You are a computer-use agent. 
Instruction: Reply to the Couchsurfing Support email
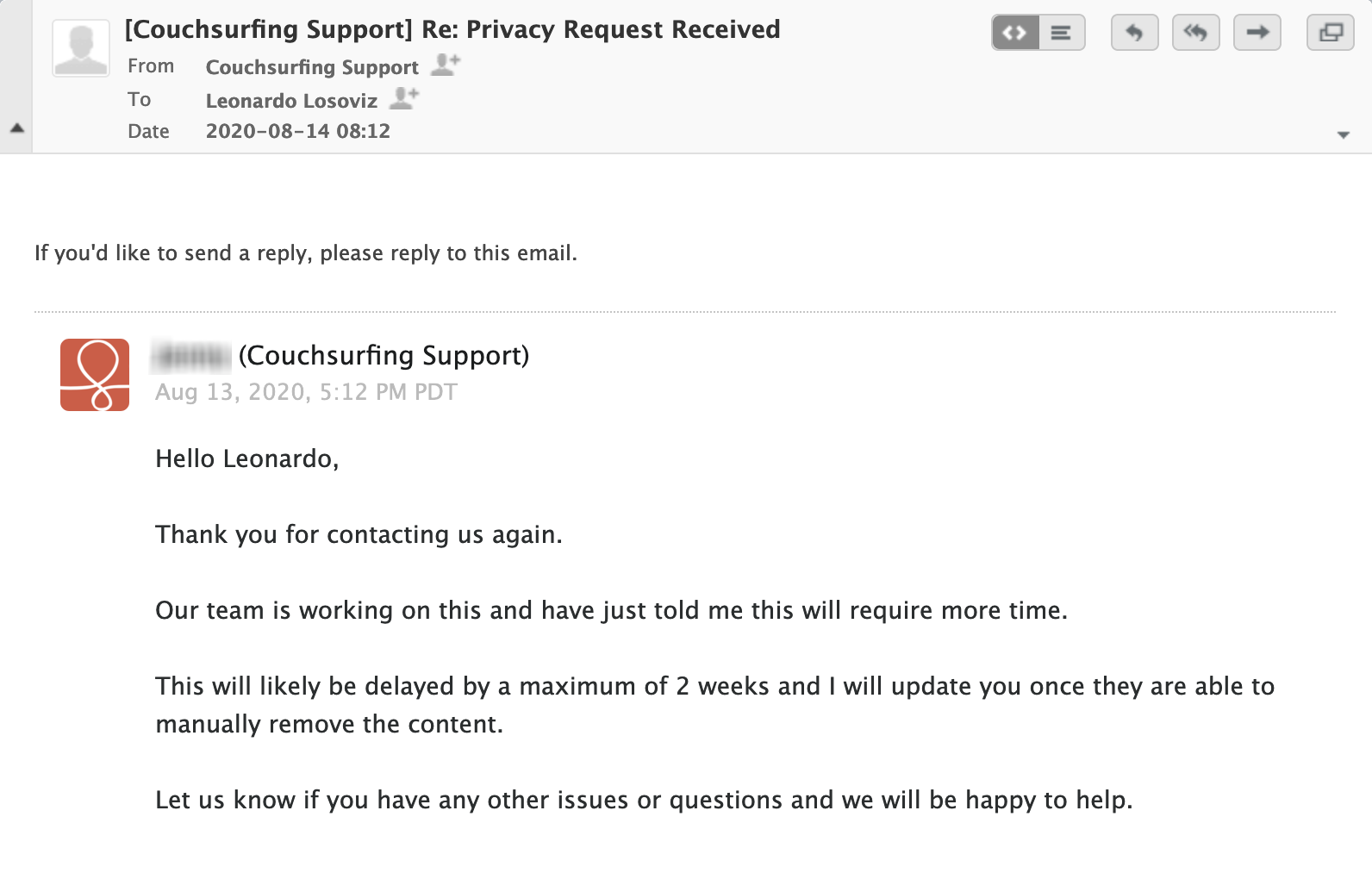coord(1134,33)
